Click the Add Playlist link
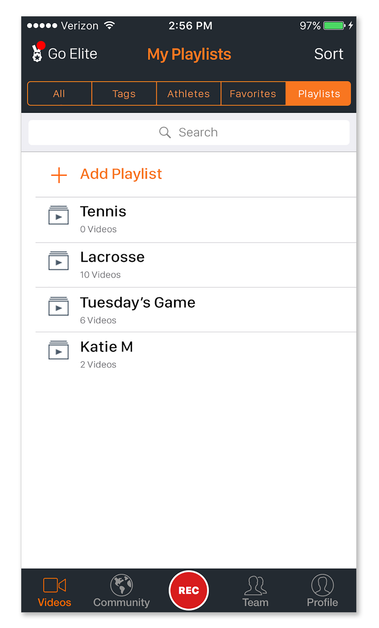This screenshot has height=628, width=379. tap(121, 174)
